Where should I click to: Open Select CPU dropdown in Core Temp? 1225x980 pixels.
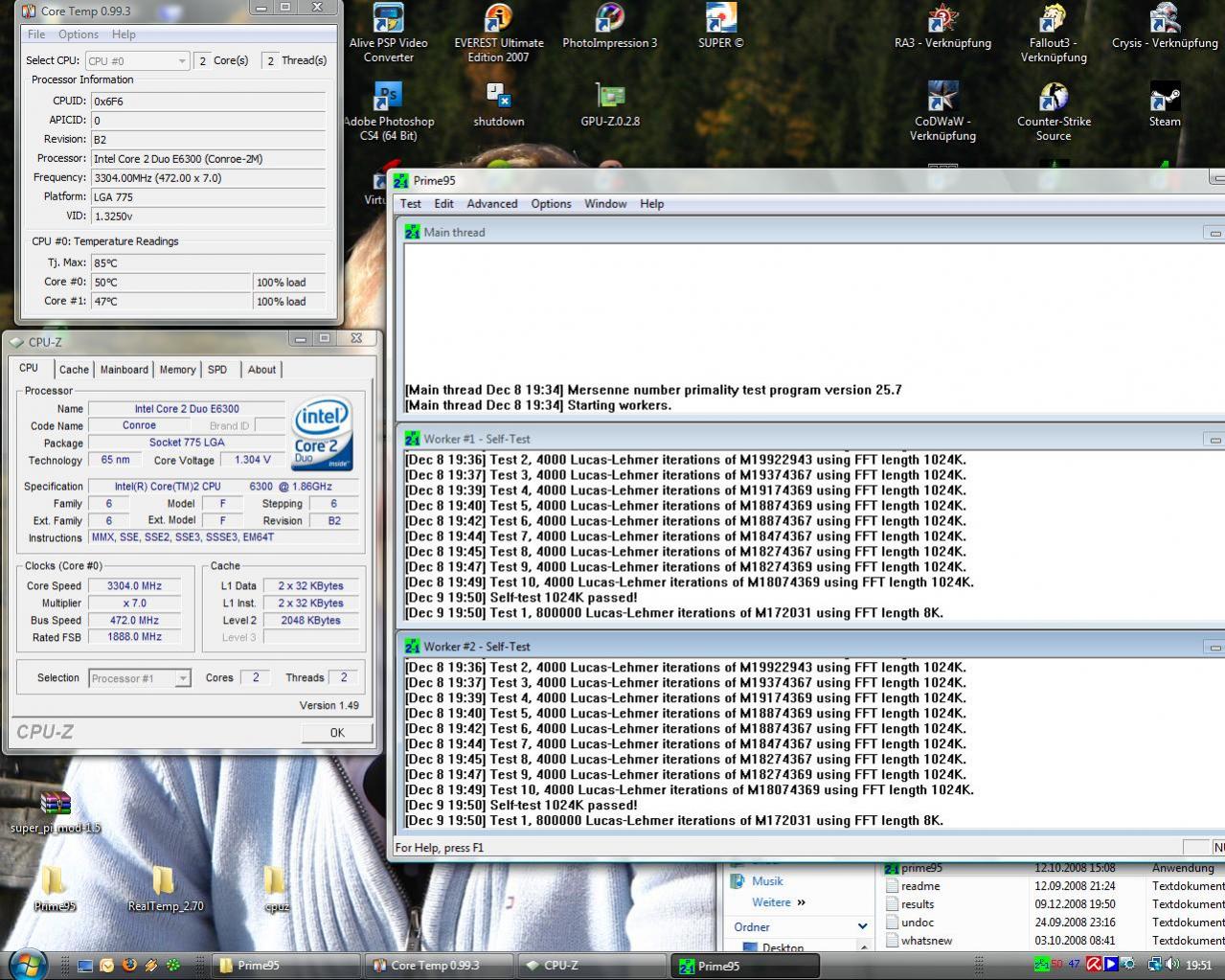pos(137,60)
